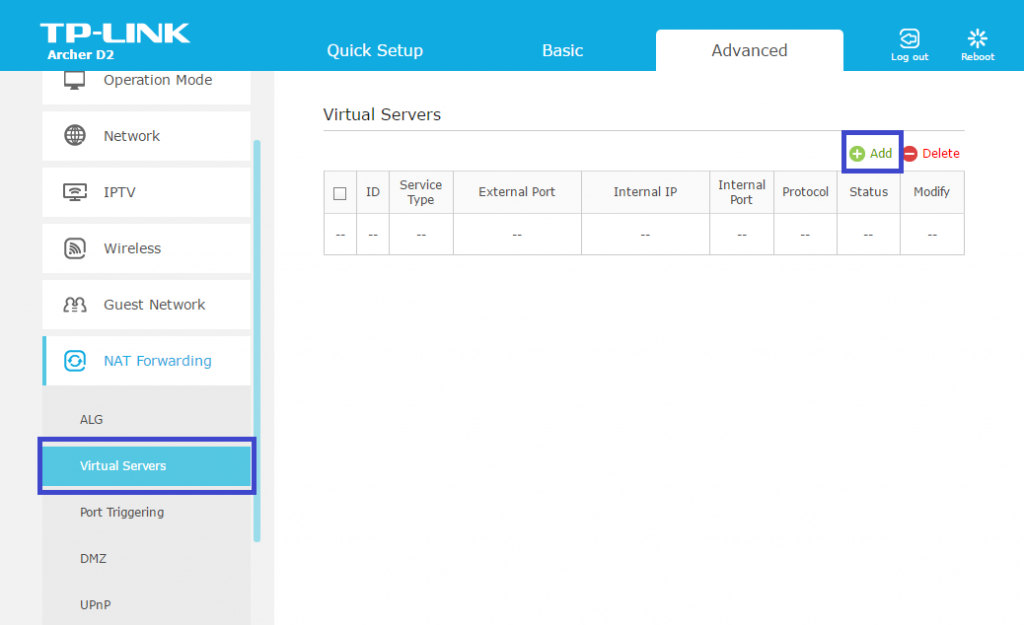Viewport: 1024px width, 625px height.
Task: Go to the DMZ settings page
Action: pos(93,559)
